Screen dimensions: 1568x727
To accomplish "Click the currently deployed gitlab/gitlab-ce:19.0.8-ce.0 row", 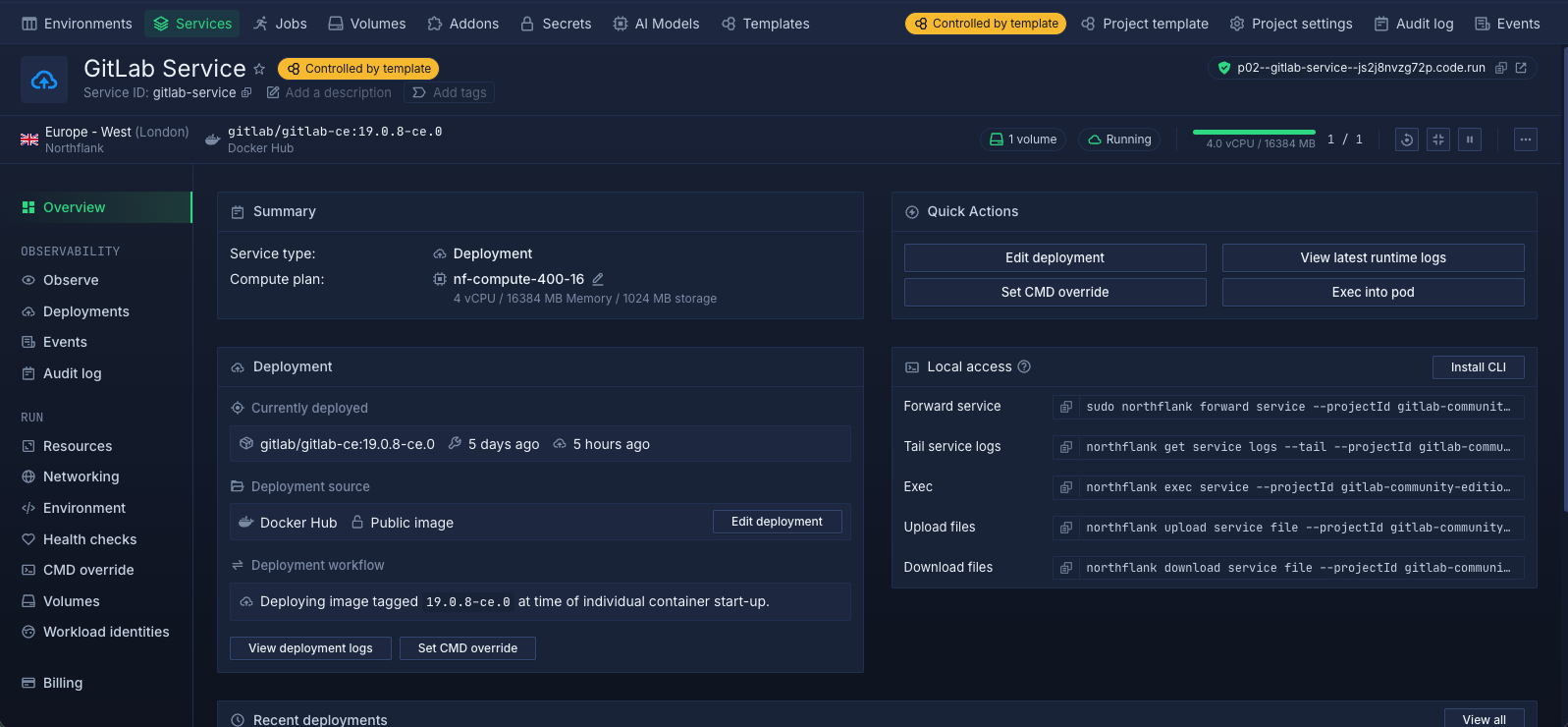I will click(x=540, y=444).
